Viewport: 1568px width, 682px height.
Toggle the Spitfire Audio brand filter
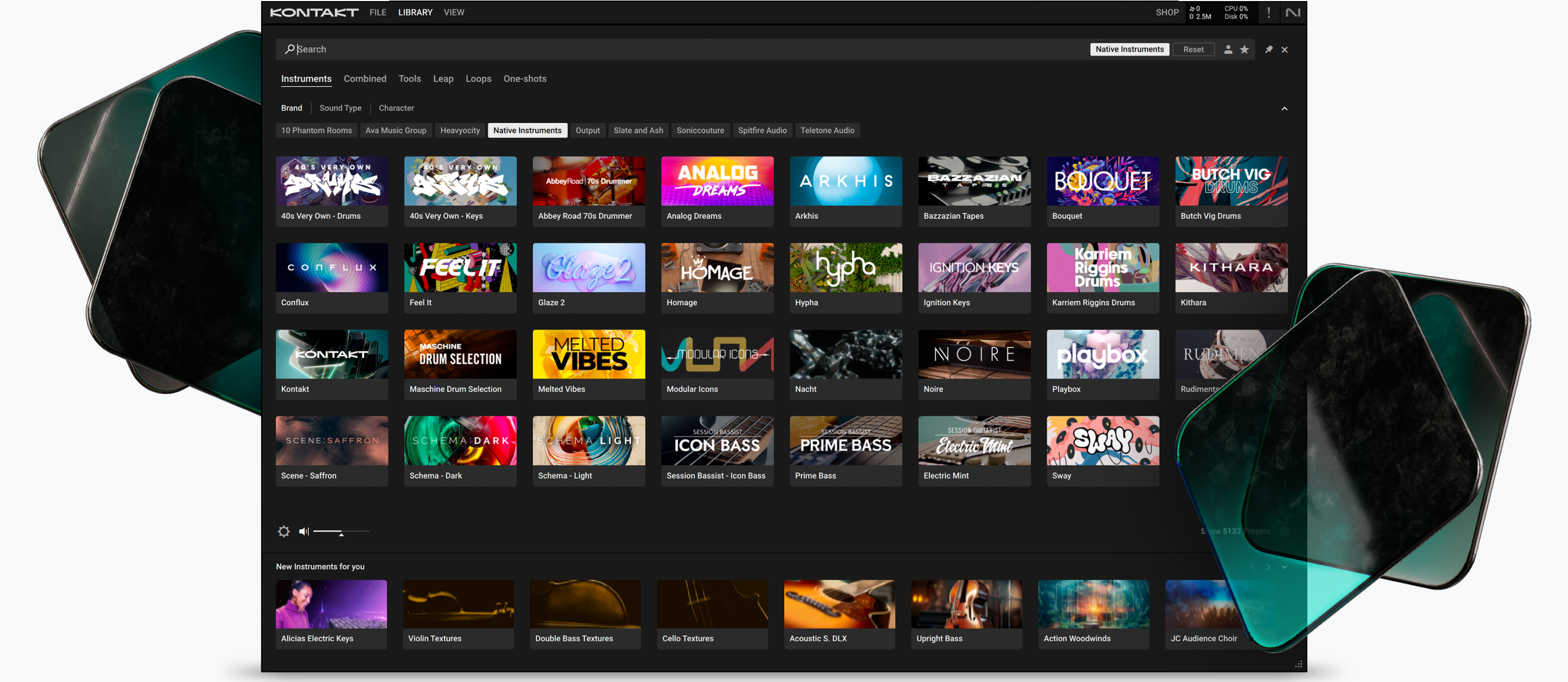762,130
